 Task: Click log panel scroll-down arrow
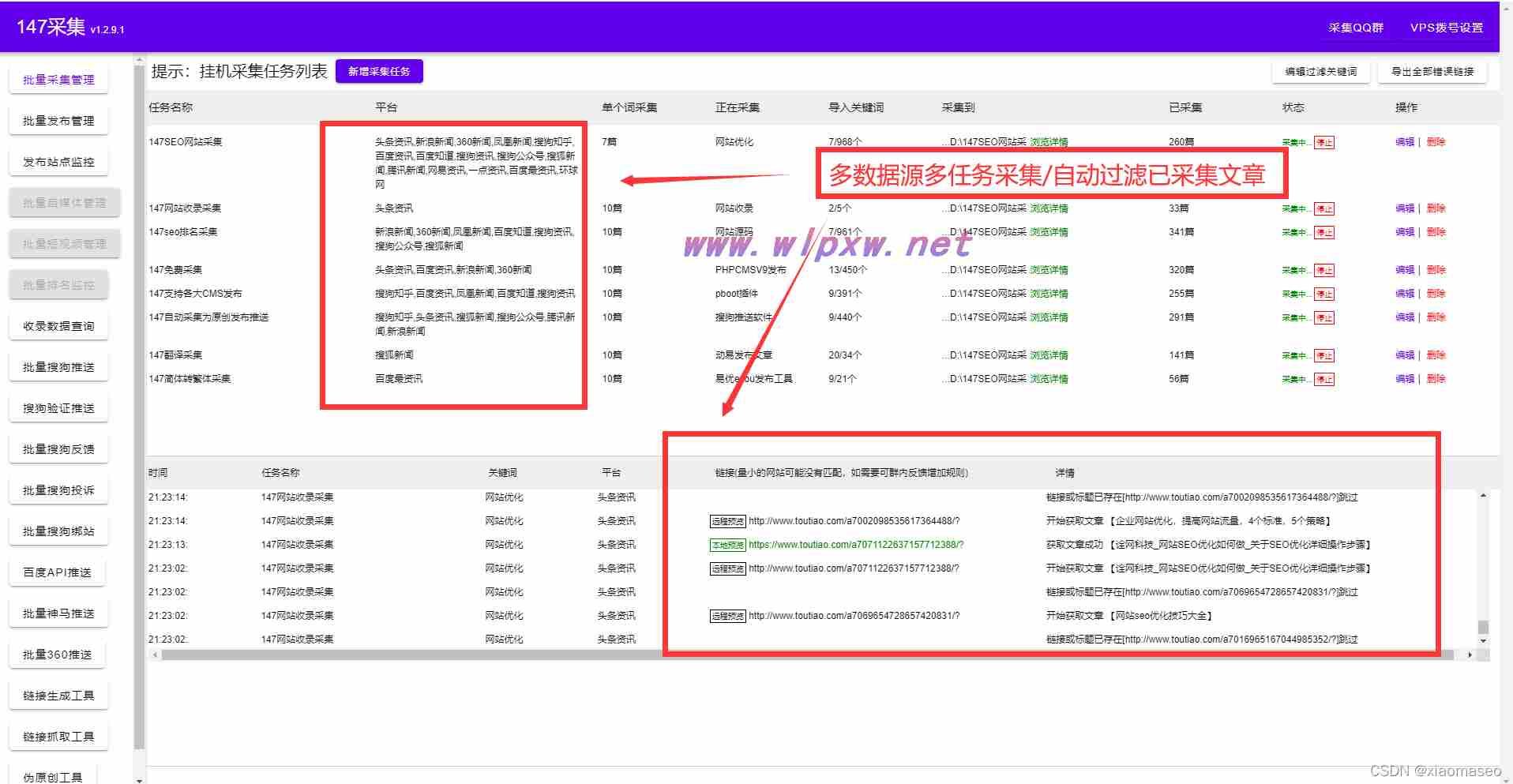[x=1483, y=641]
